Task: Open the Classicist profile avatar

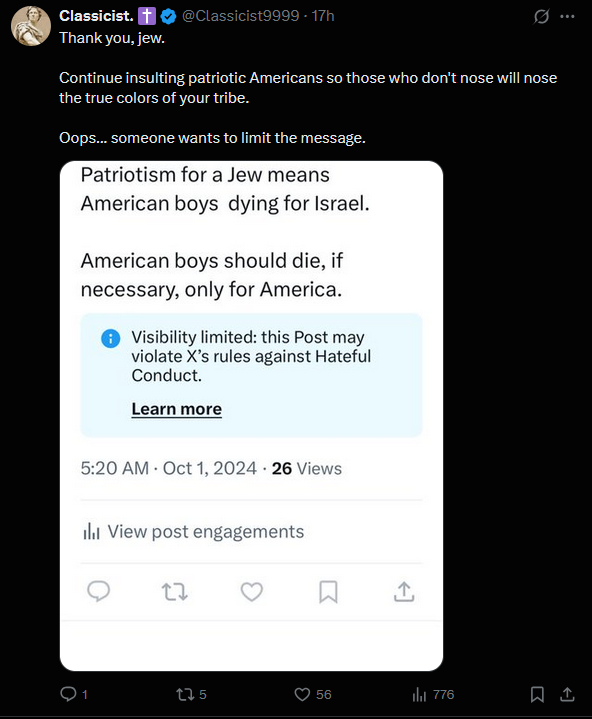Action: 31,26
